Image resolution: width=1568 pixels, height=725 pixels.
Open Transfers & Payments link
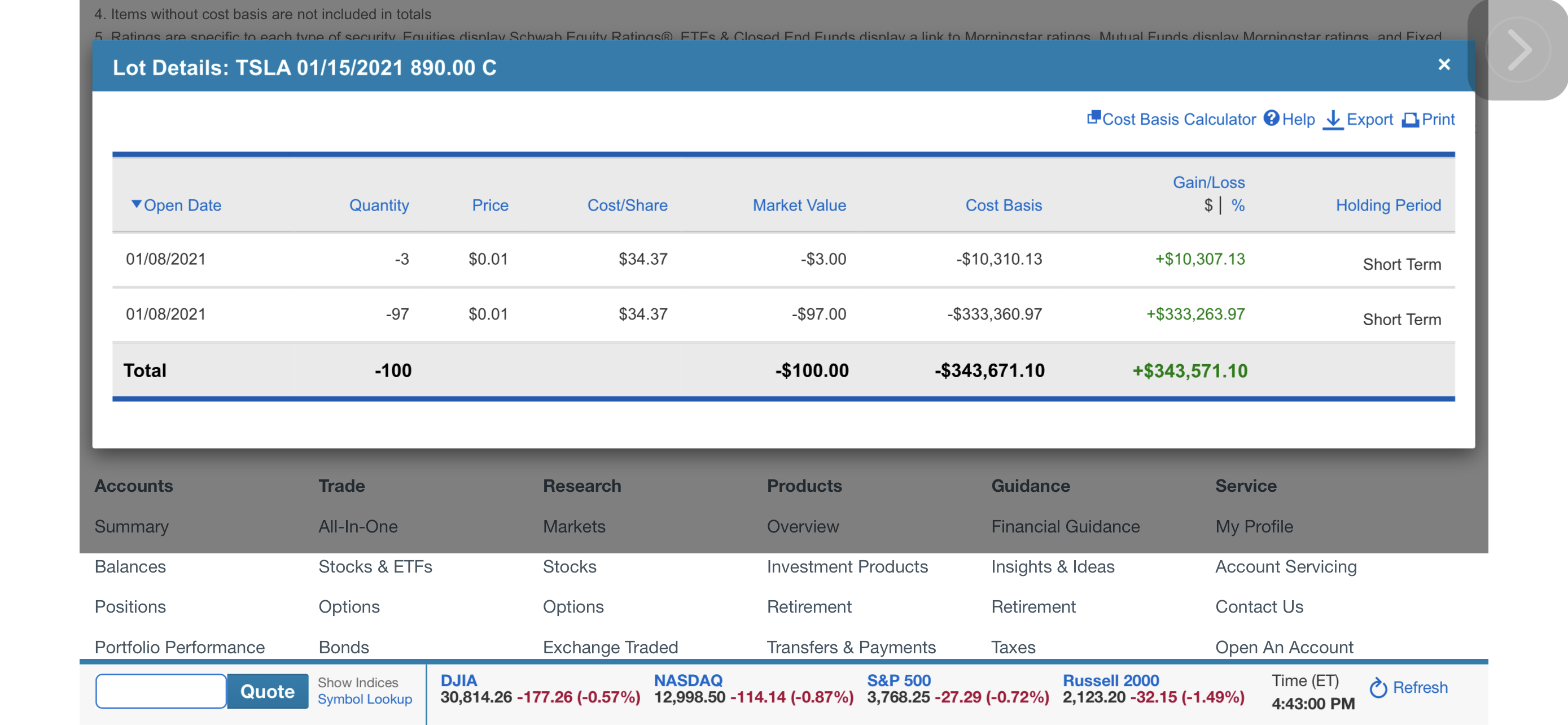[851, 647]
